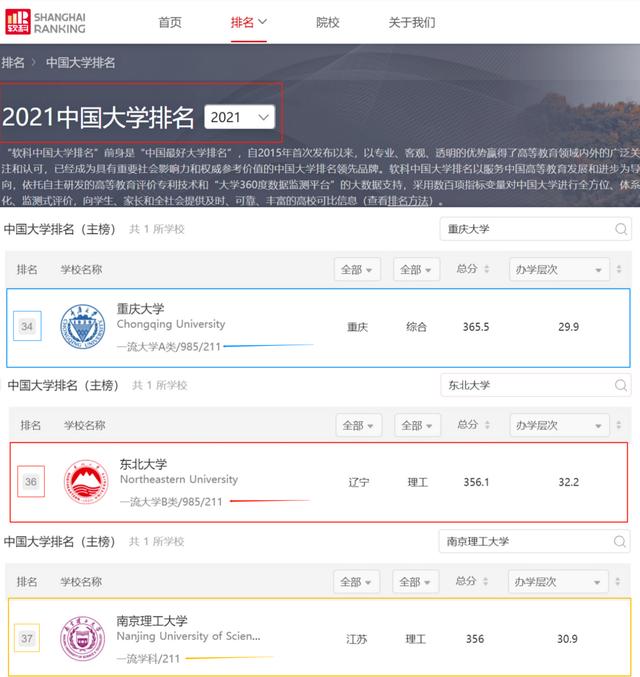Open first 全部 filter in Nanjing table header

click(x=356, y=582)
